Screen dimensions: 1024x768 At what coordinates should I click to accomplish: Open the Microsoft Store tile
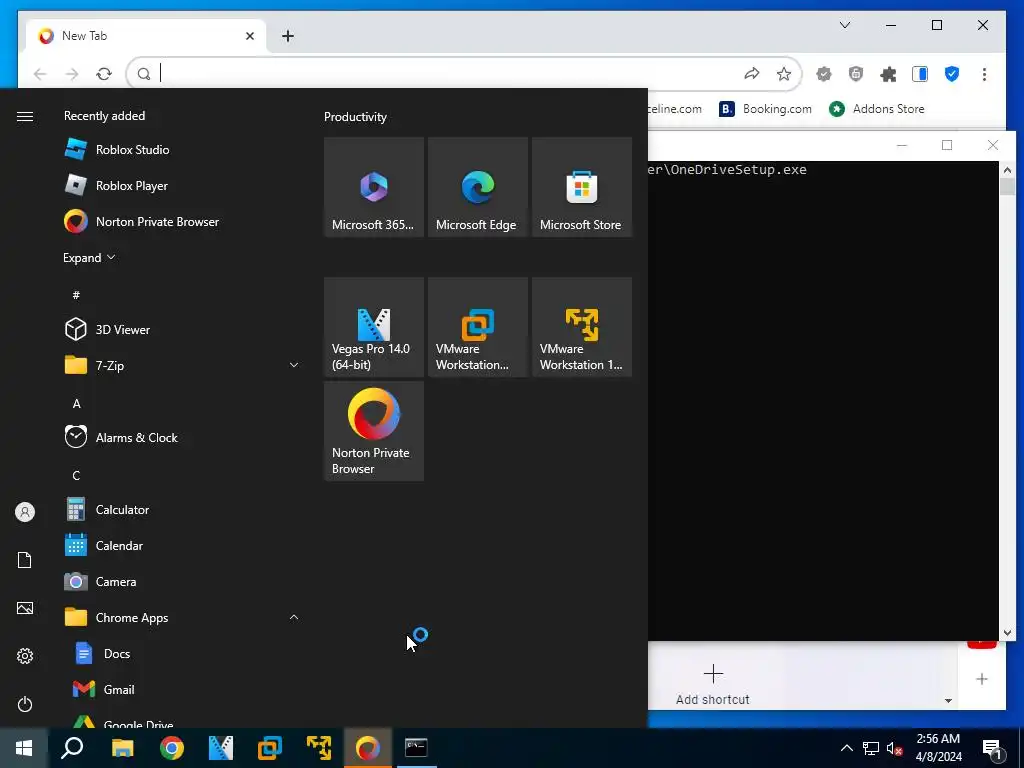(581, 187)
